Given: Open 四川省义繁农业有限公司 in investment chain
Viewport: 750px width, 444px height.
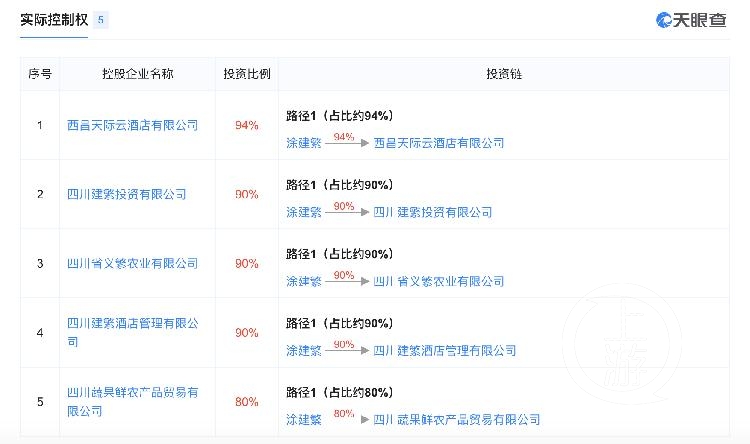Looking at the screenshot, I should click(439, 281).
